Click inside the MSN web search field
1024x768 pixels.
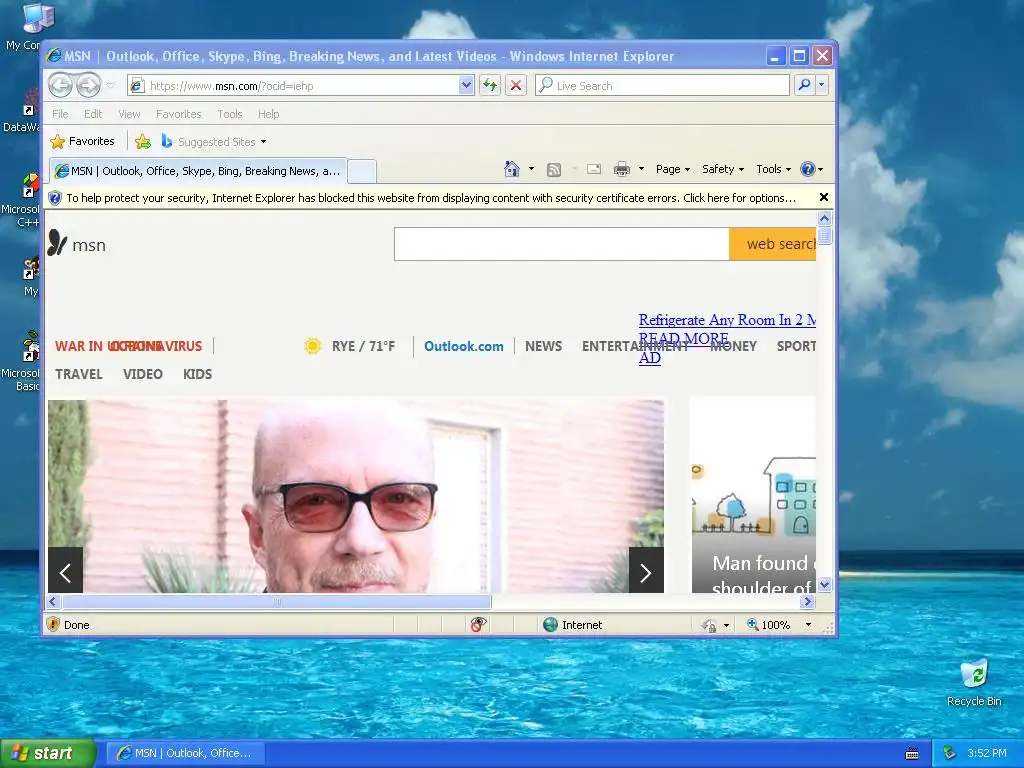[x=562, y=244]
